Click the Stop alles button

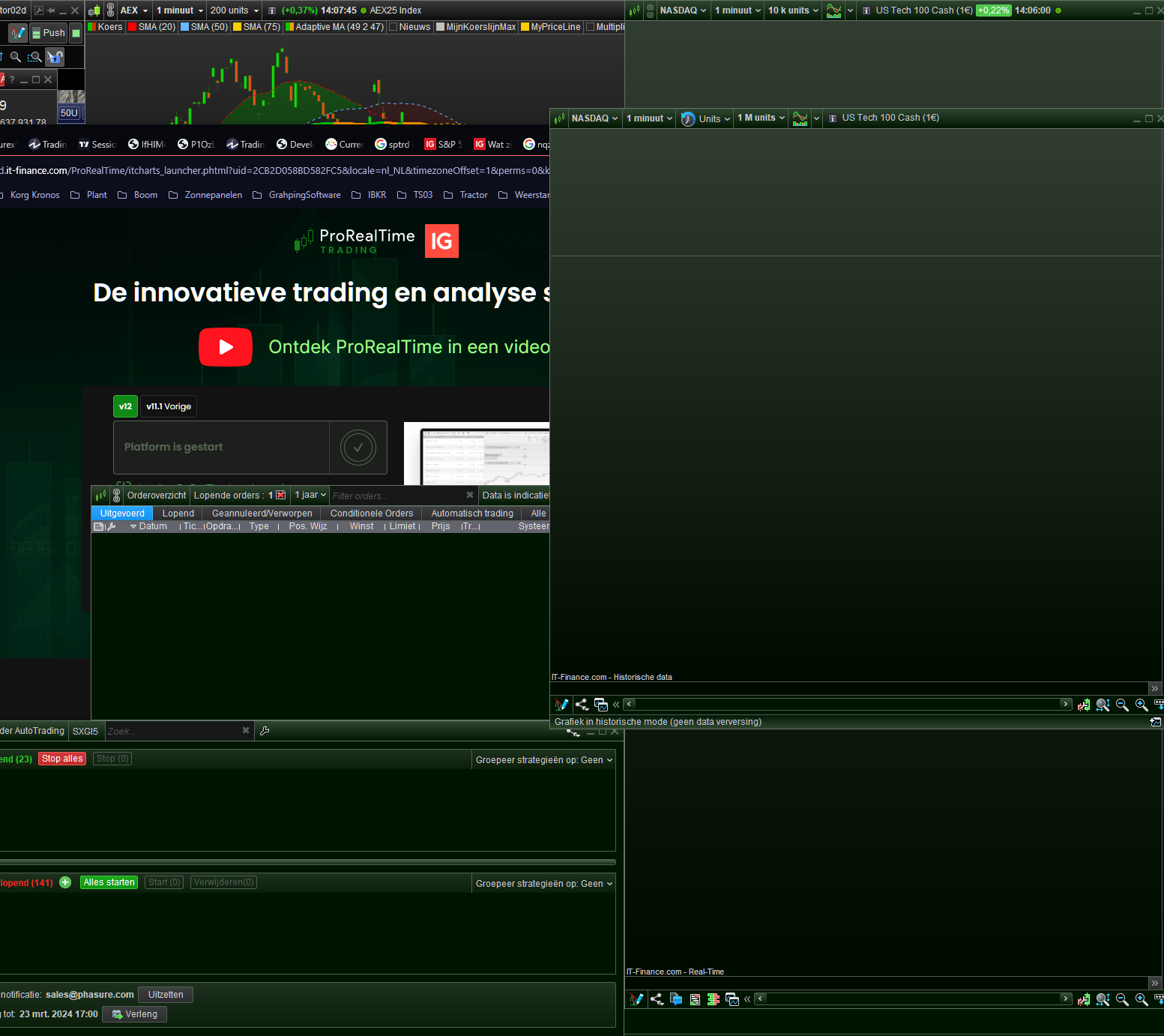point(62,759)
